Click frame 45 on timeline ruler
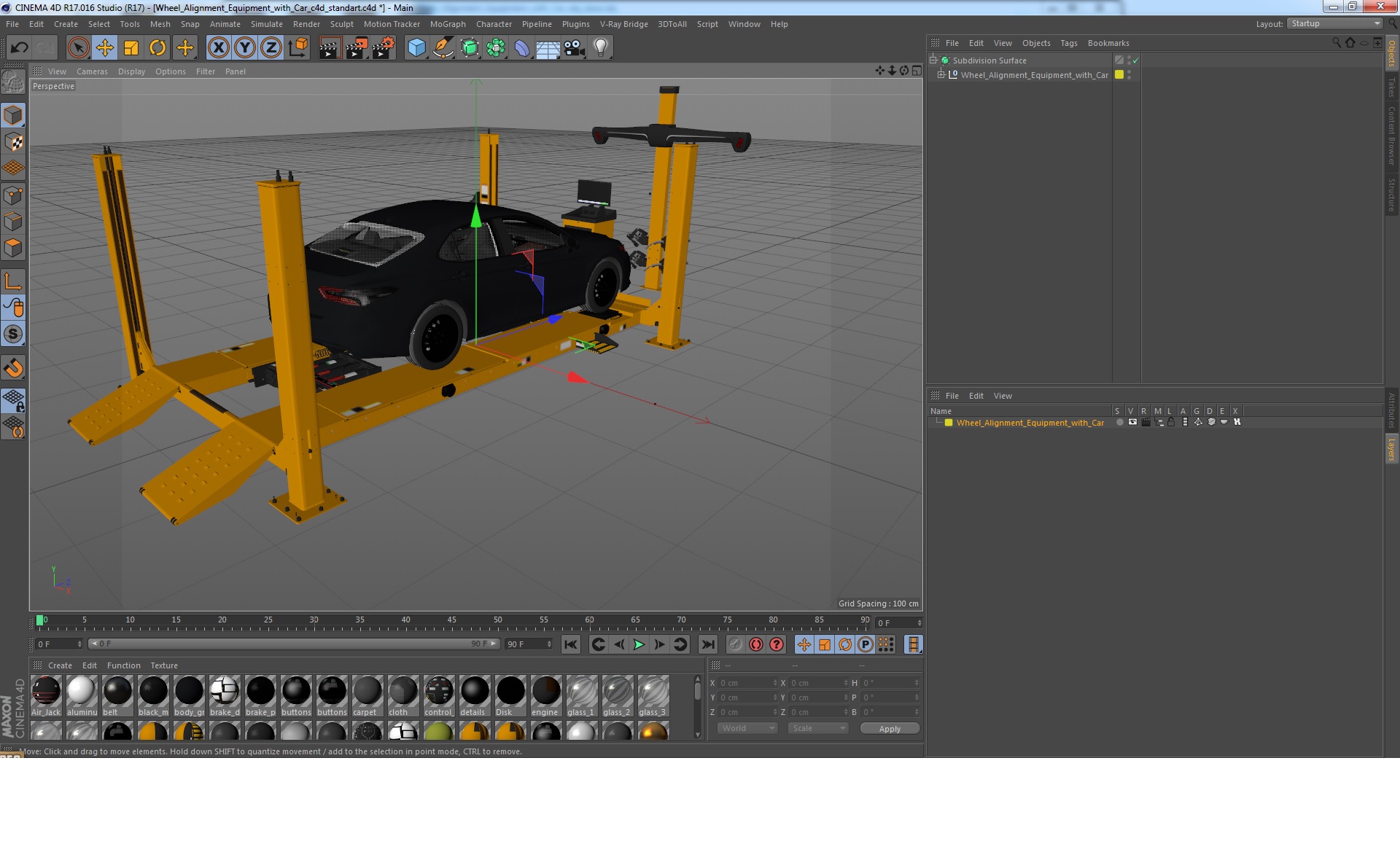This screenshot has width=1400, height=844. [x=451, y=620]
